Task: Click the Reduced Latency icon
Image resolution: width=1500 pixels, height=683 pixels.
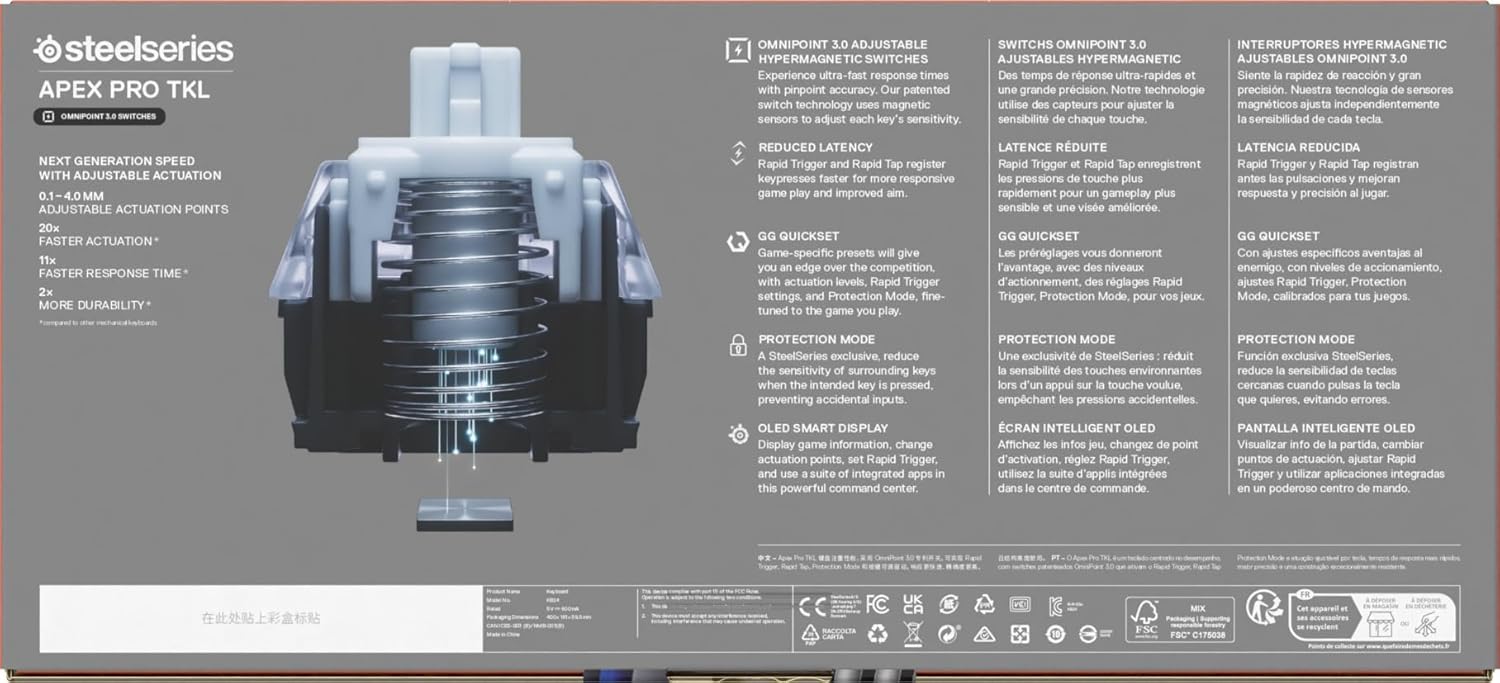Action: 737,153
